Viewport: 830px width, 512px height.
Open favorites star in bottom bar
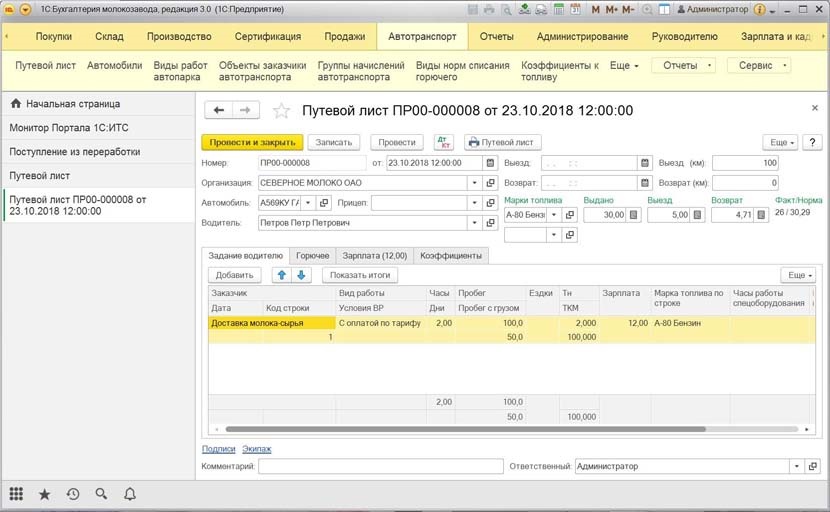(x=44, y=495)
